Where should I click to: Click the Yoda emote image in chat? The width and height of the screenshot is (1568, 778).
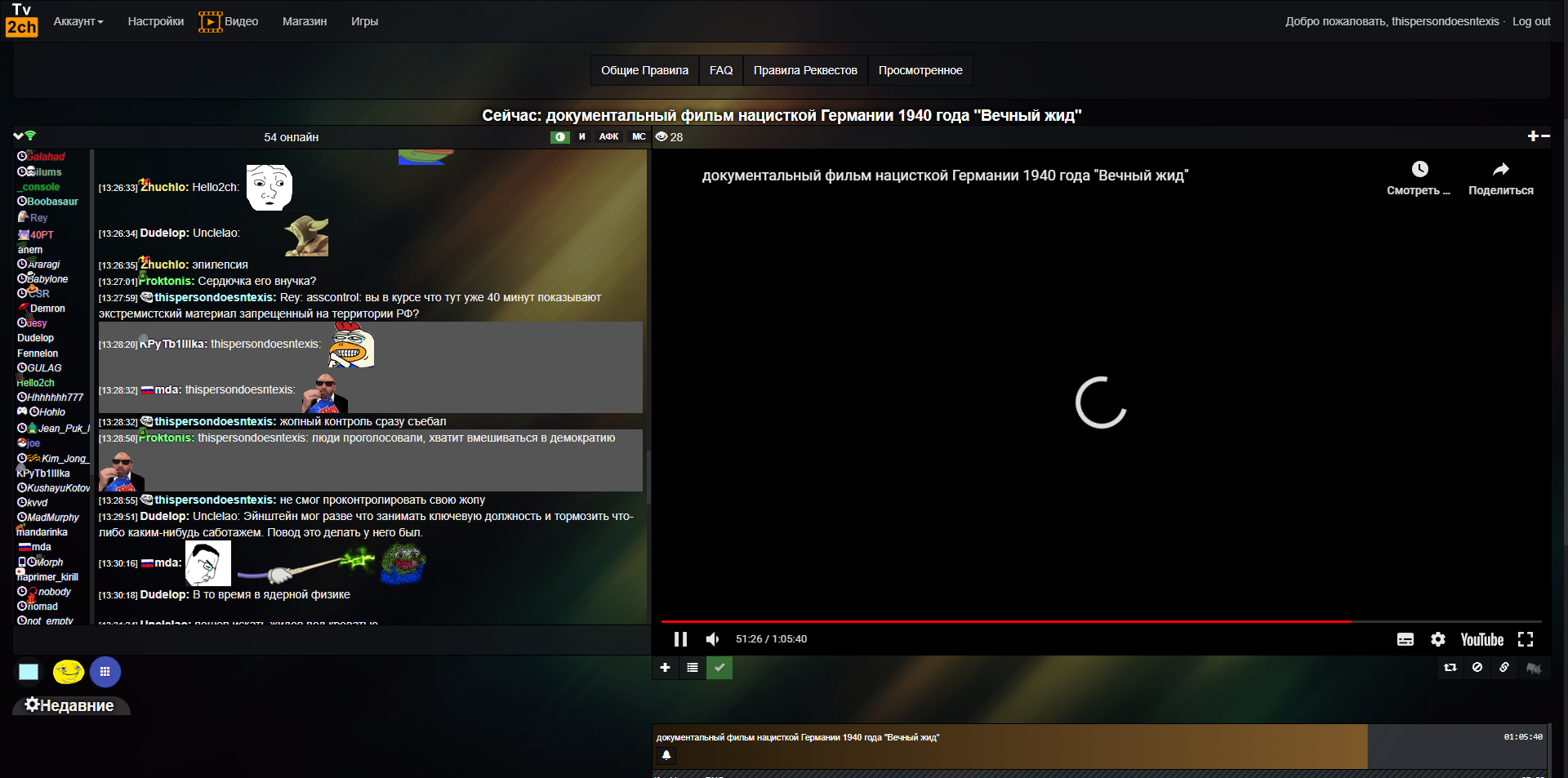306,237
